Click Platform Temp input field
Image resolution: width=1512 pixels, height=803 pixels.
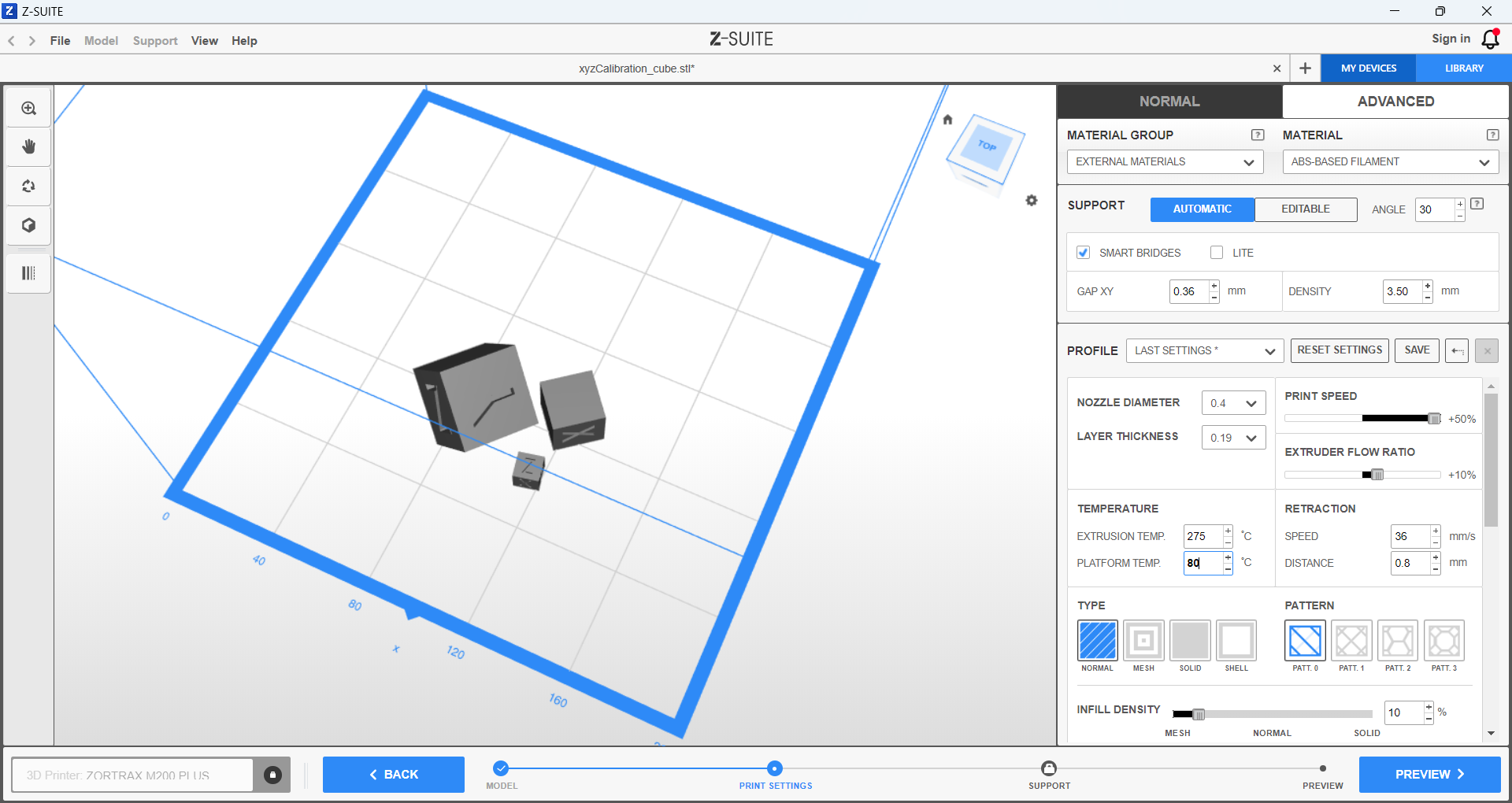point(1203,563)
